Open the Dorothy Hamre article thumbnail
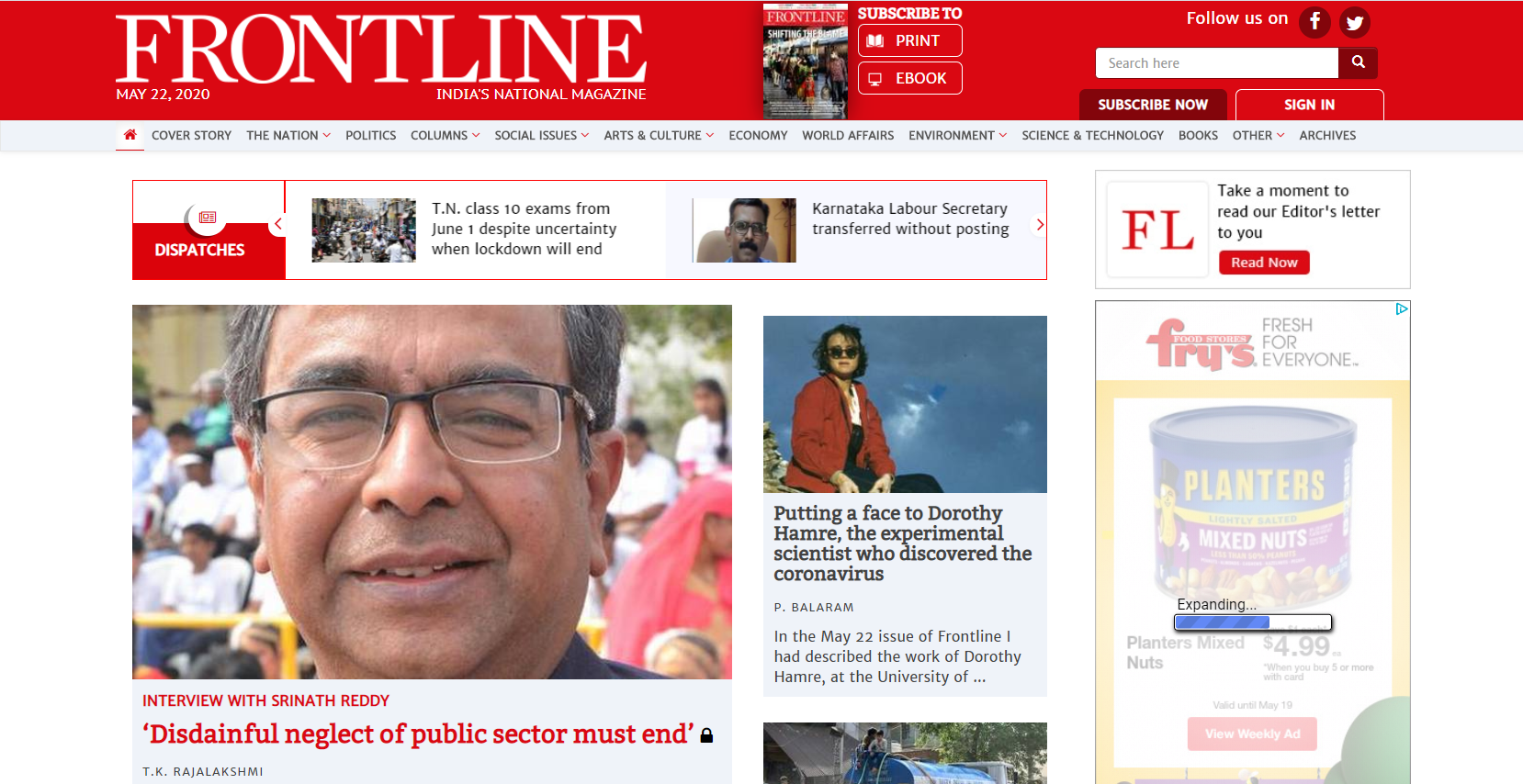This screenshot has height=784, width=1523. pyautogui.click(x=905, y=404)
